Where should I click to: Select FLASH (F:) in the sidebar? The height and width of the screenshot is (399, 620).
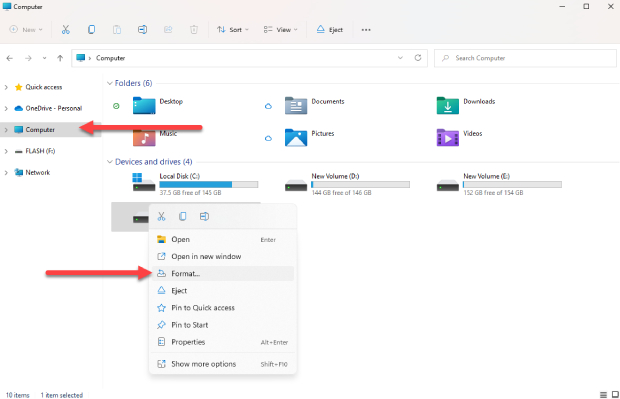40,151
